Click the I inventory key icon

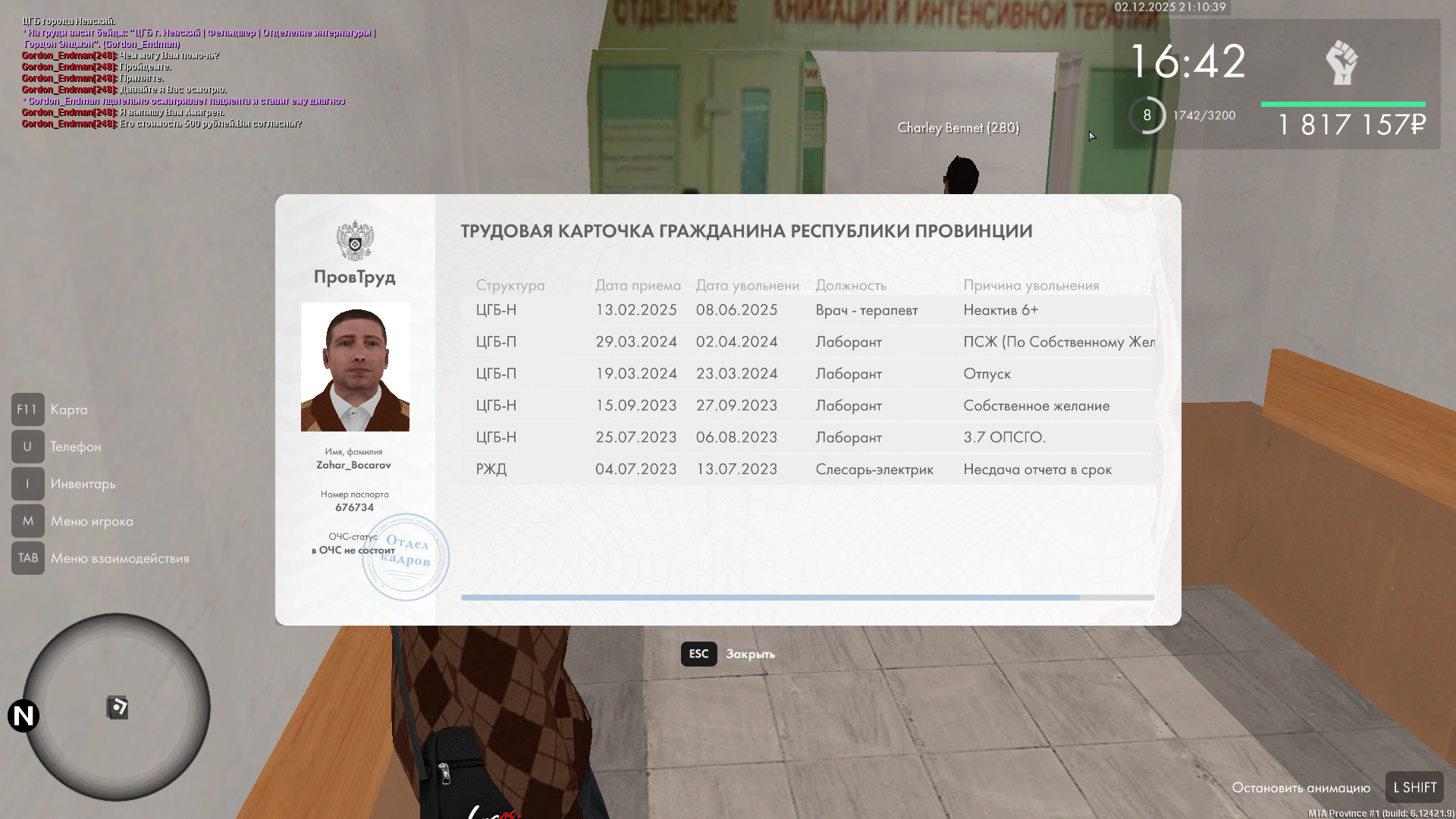27,484
